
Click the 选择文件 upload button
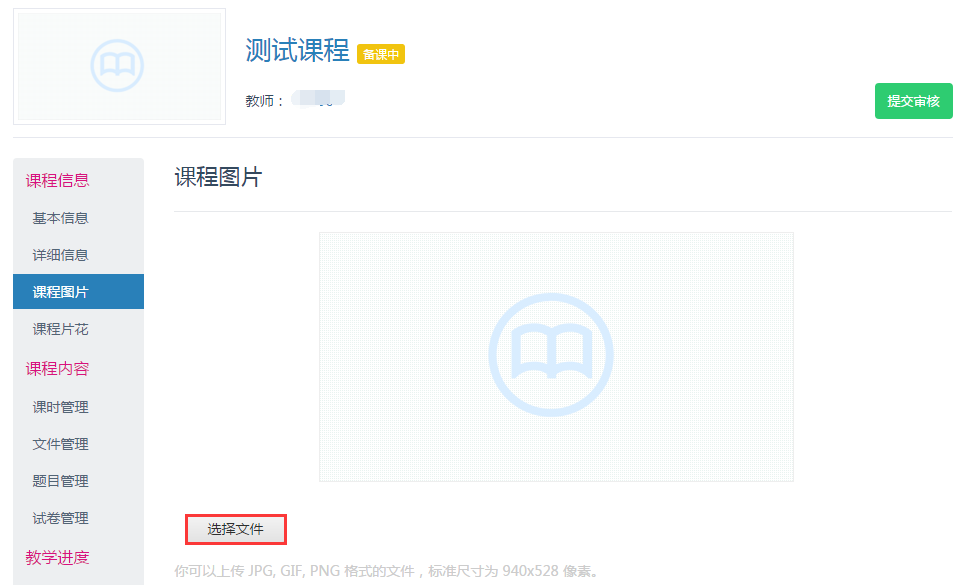point(236,529)
